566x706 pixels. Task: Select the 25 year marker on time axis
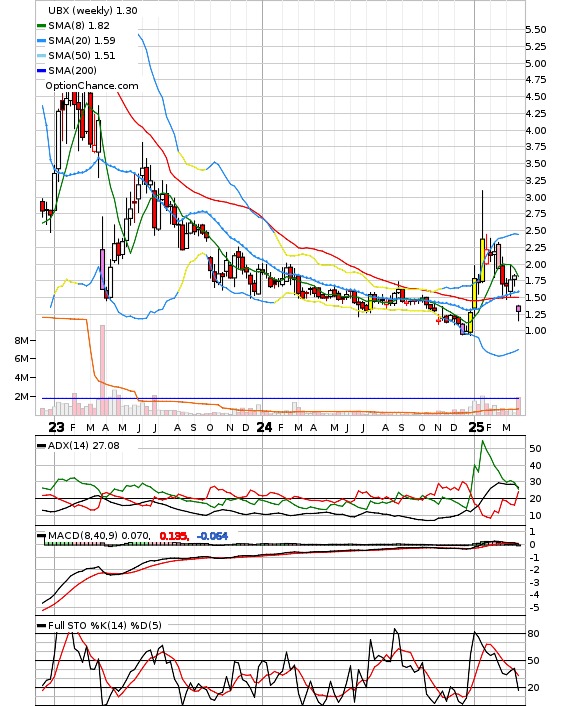pos(476,427)
